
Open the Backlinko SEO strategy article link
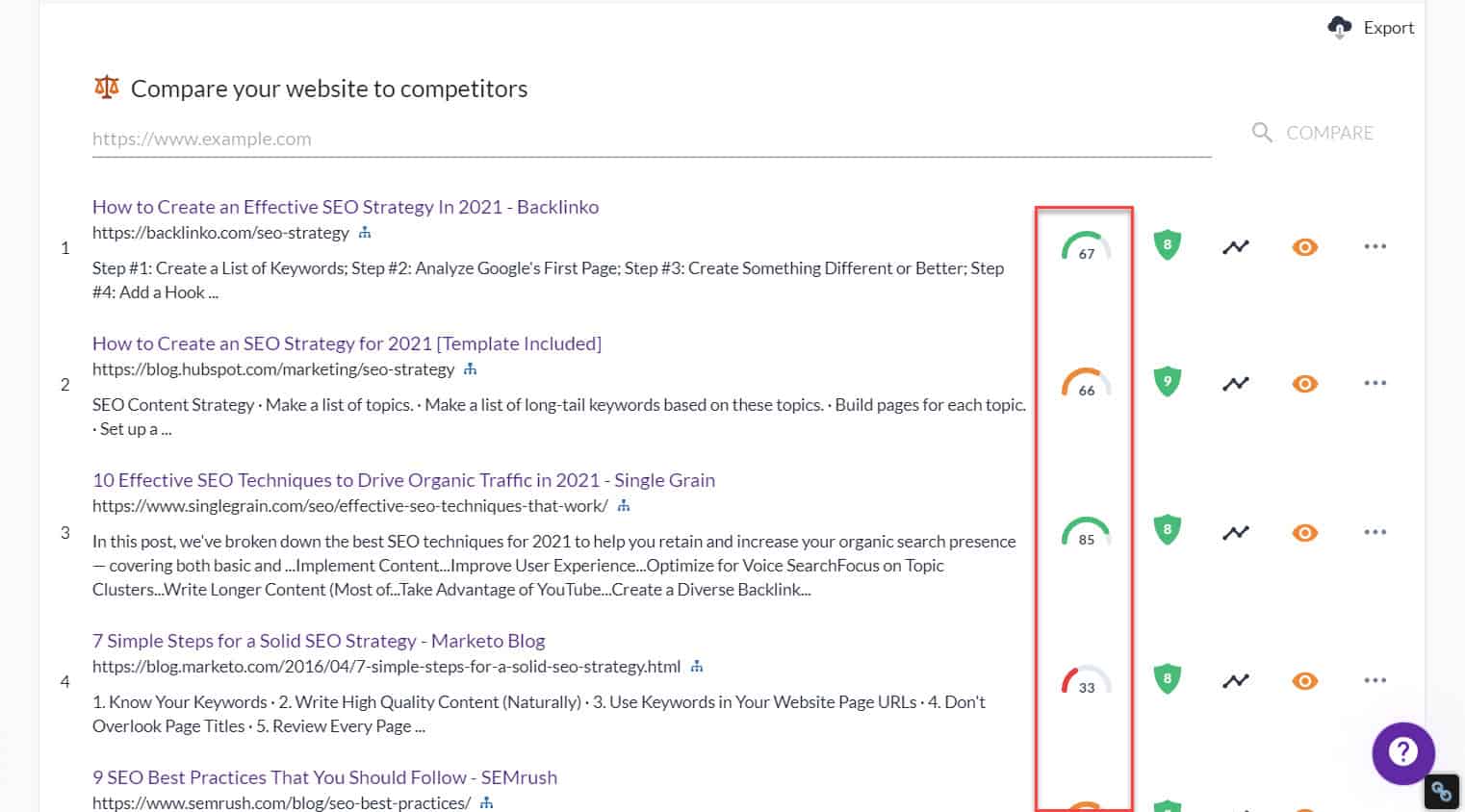tap(345, 206)
